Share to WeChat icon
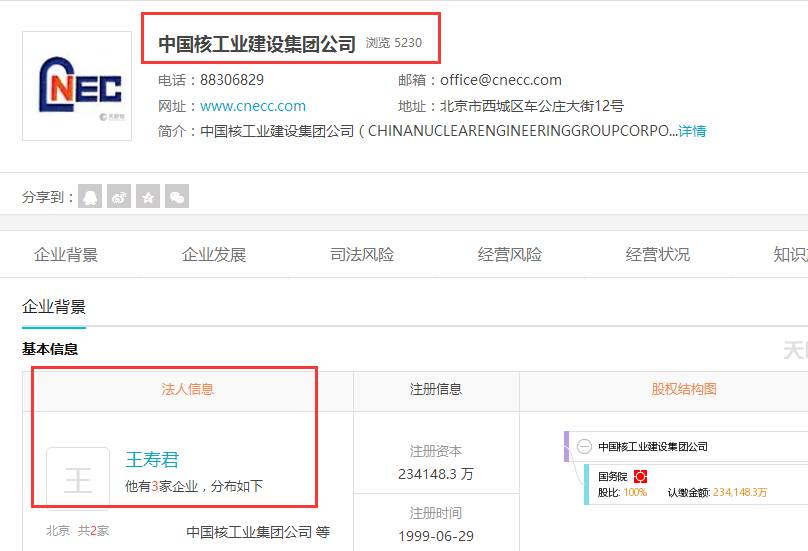This screenshot has width=808, height=551. pyautogui.click(x=177, y=196)
